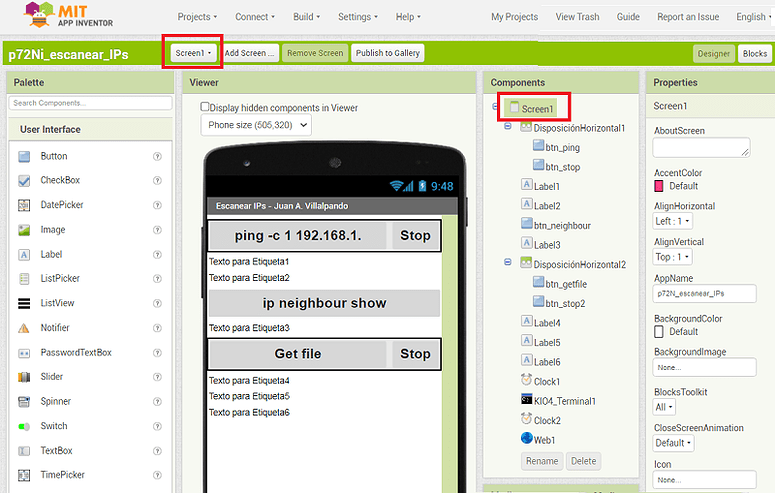
Task: Click the Icon None field
Action: click(704, 480)
